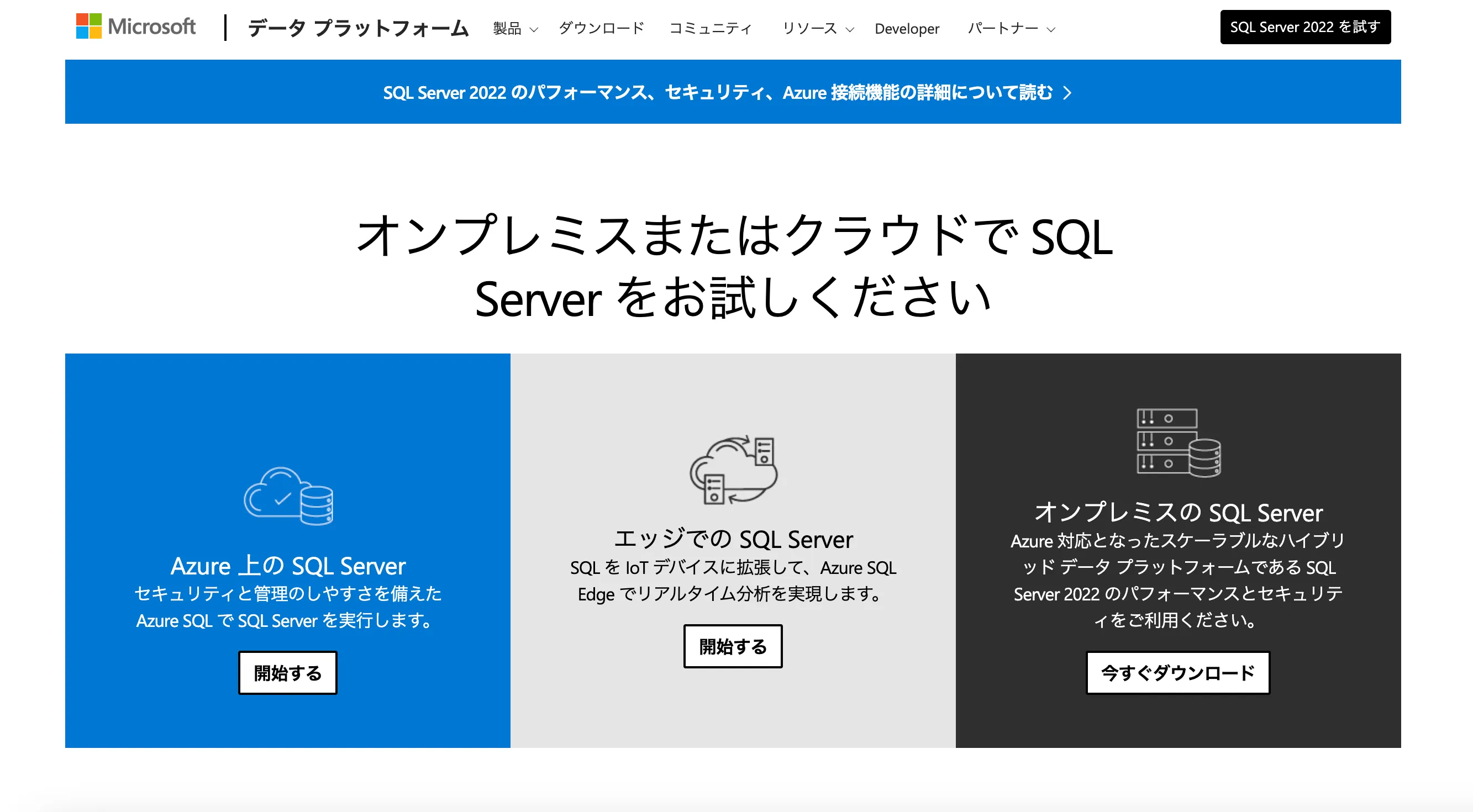Open the ダウンロード menu item

pos(601,29)
